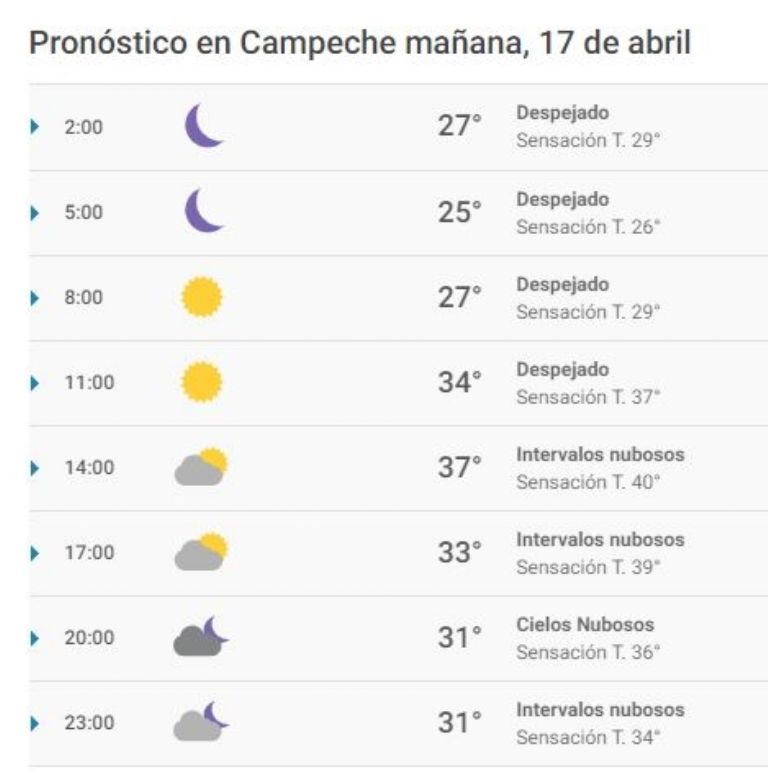Select the 17:00 time label
Viewport: 768px width, 782px height.
89,553
